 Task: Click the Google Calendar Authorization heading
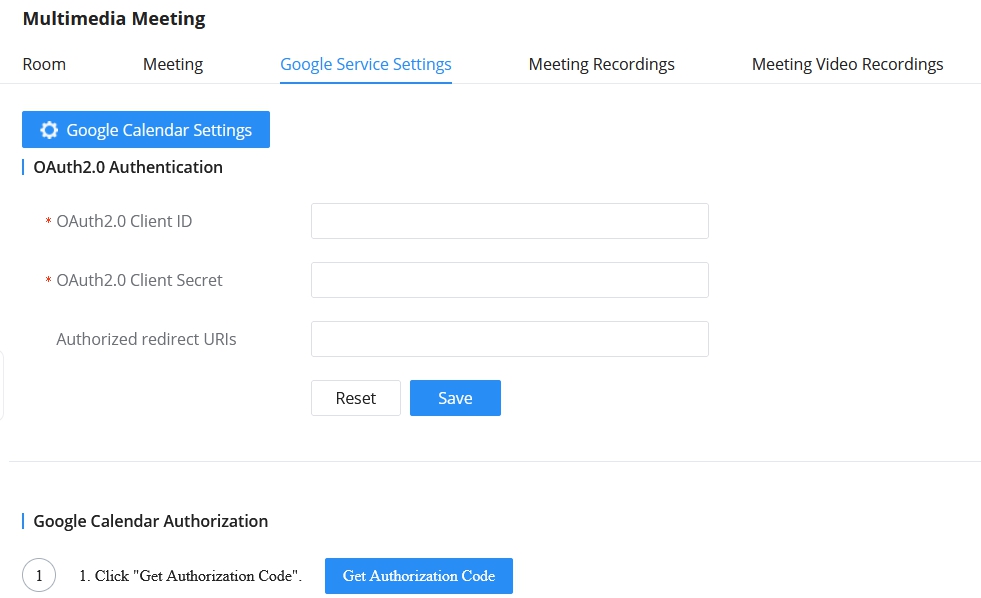(150, 521)
